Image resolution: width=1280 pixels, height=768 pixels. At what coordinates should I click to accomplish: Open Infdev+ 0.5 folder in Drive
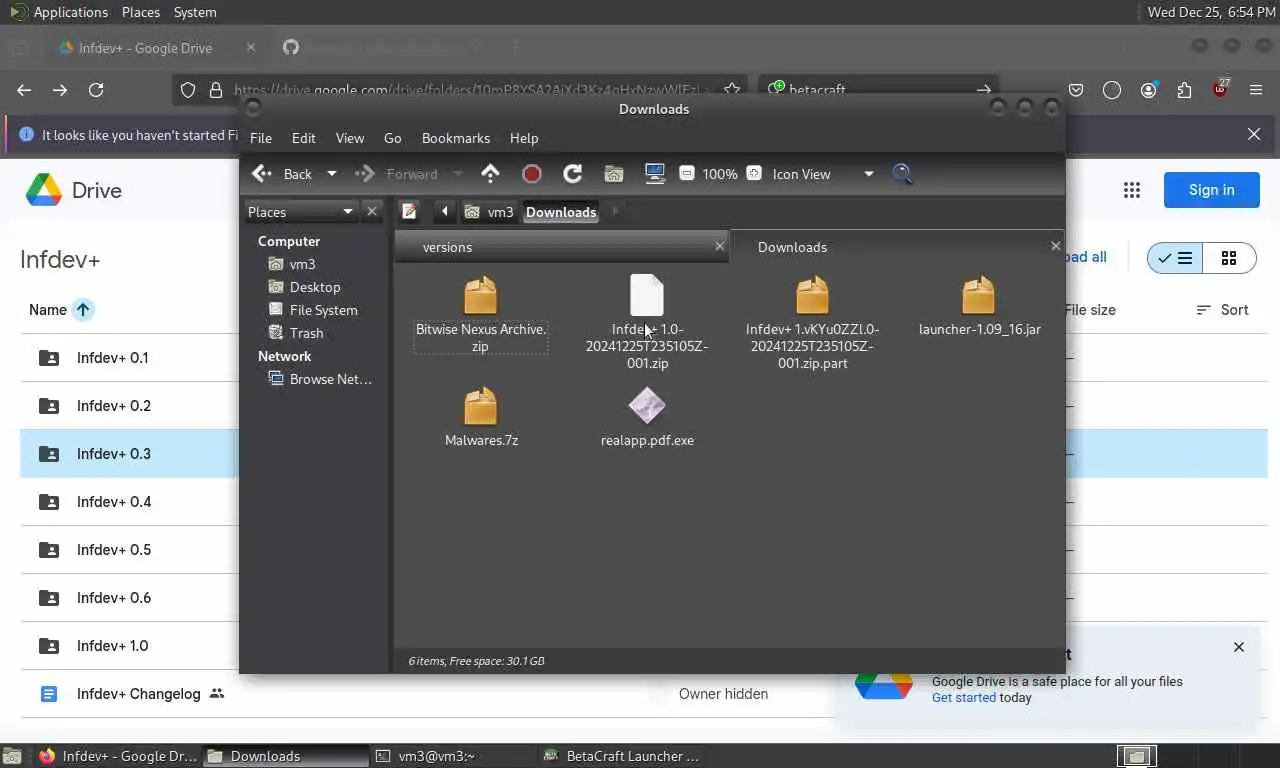click(114, 550)
